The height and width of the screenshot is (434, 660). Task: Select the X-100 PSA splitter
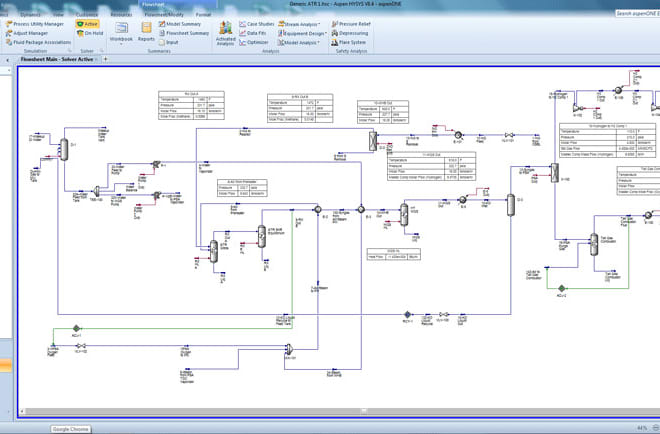(555, 173)
